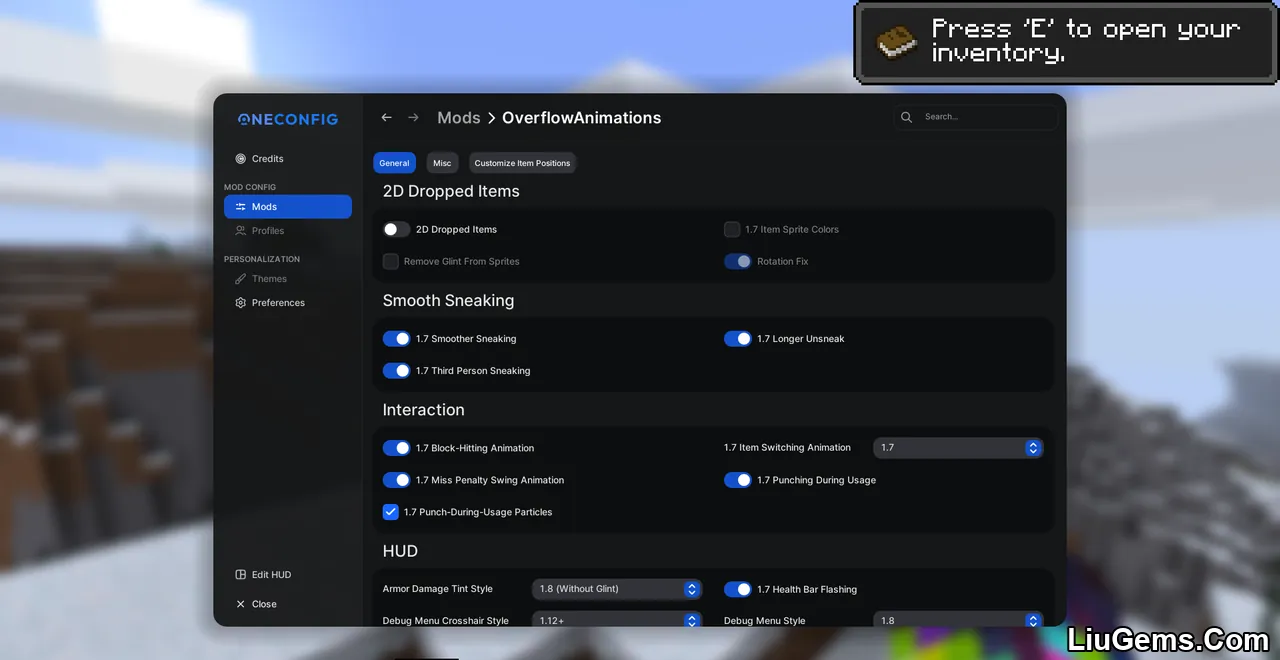
Task: Toggle the 2D Dropped Items switch
Action: 396,229
